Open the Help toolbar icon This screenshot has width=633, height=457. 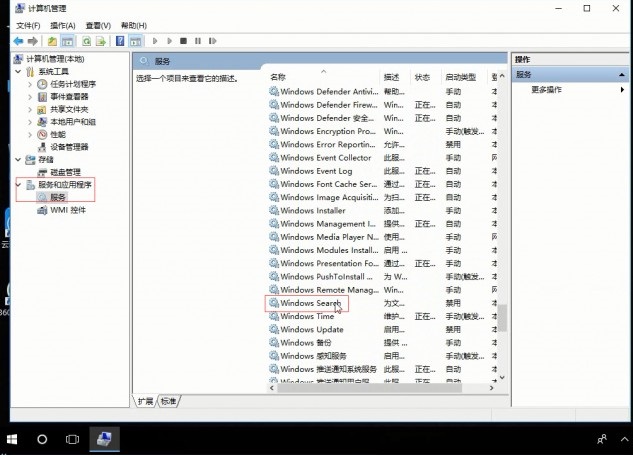point(120,41)
